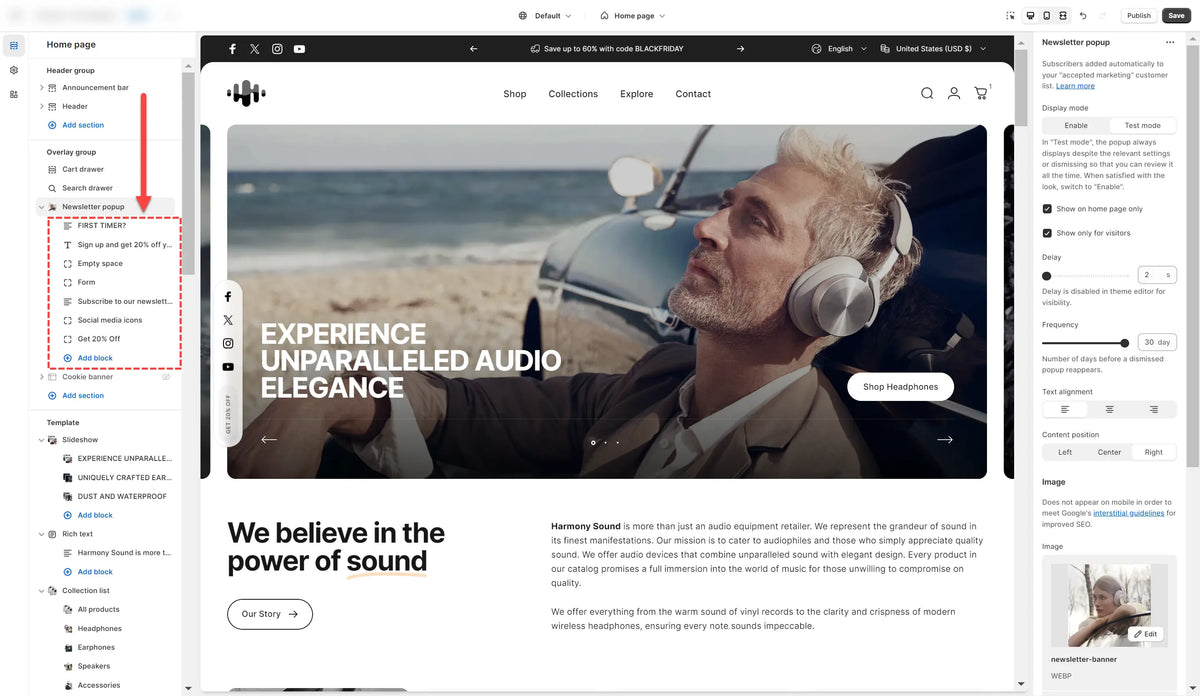Toggle Show on home page only checkbox

[x=1047, y=209]
